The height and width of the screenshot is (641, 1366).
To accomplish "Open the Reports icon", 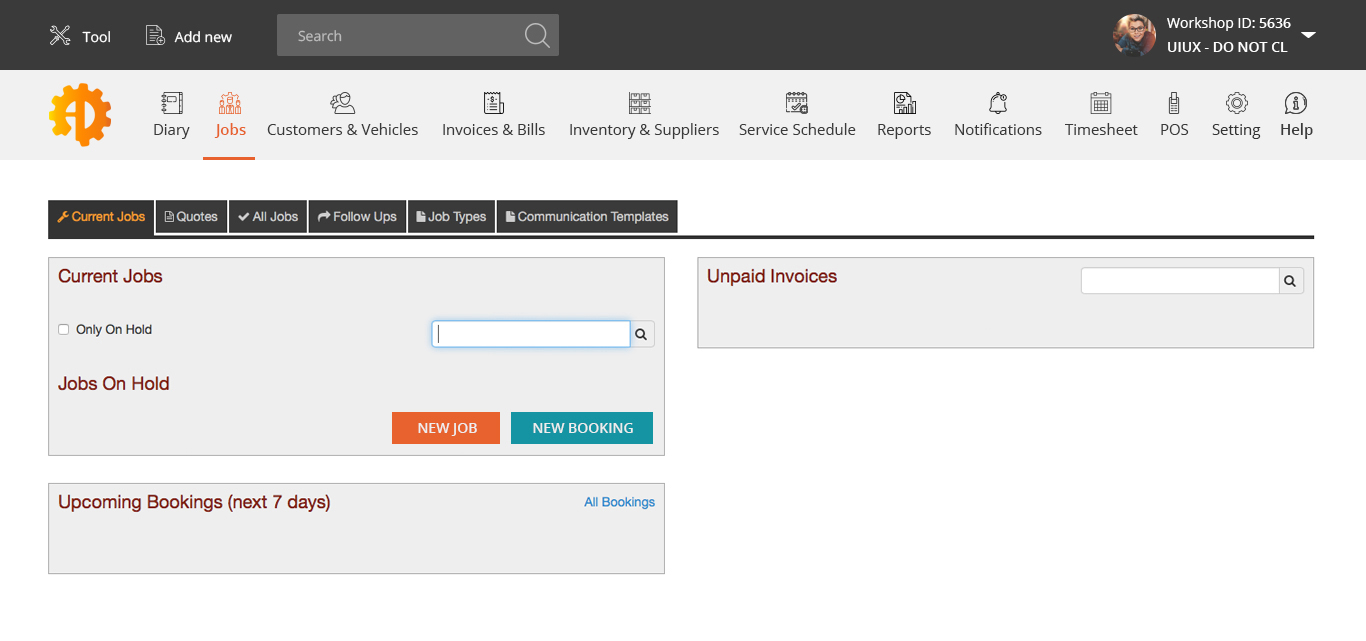I will point(904,103).
